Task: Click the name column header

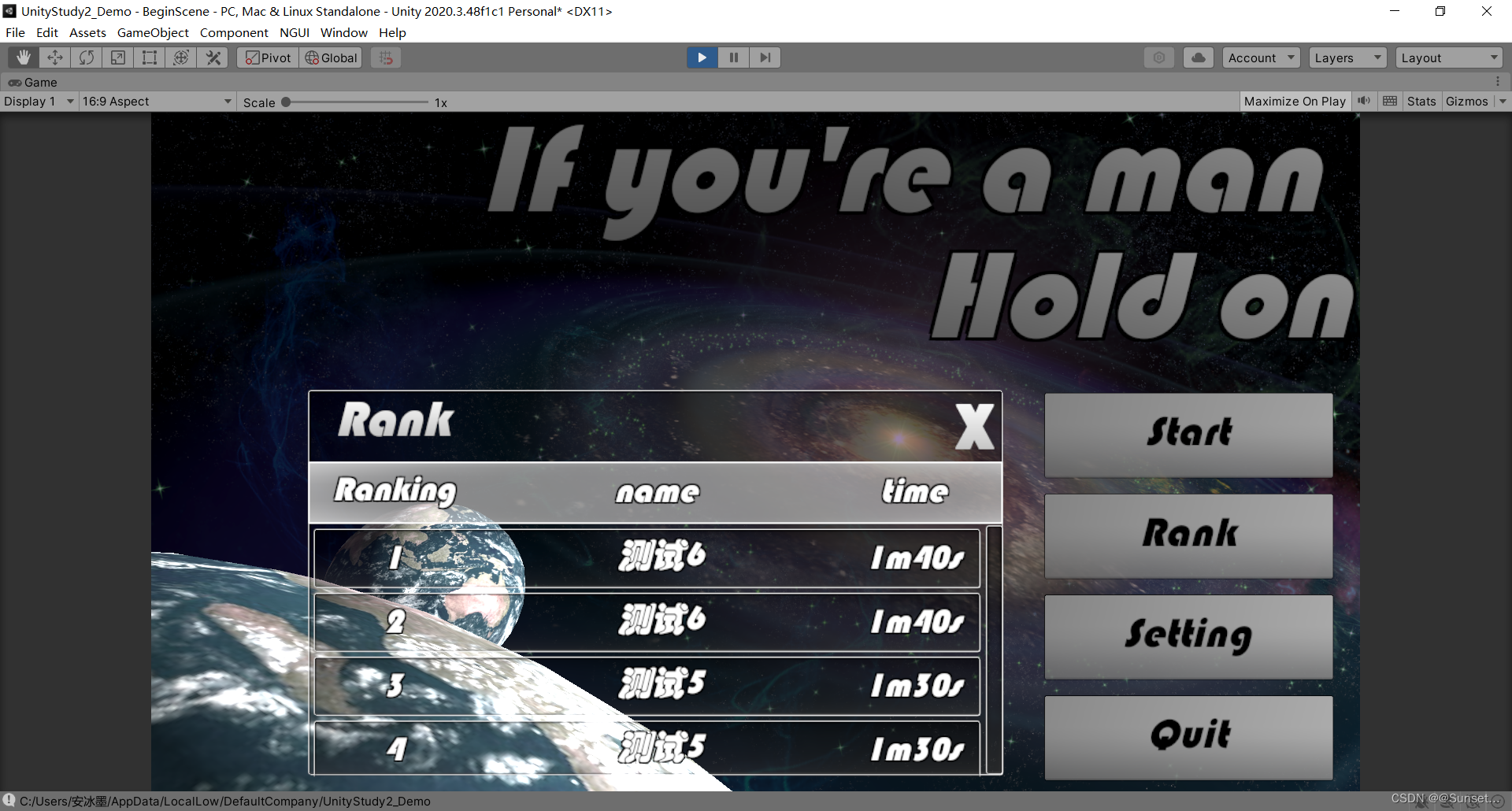Action: point(658,492)
